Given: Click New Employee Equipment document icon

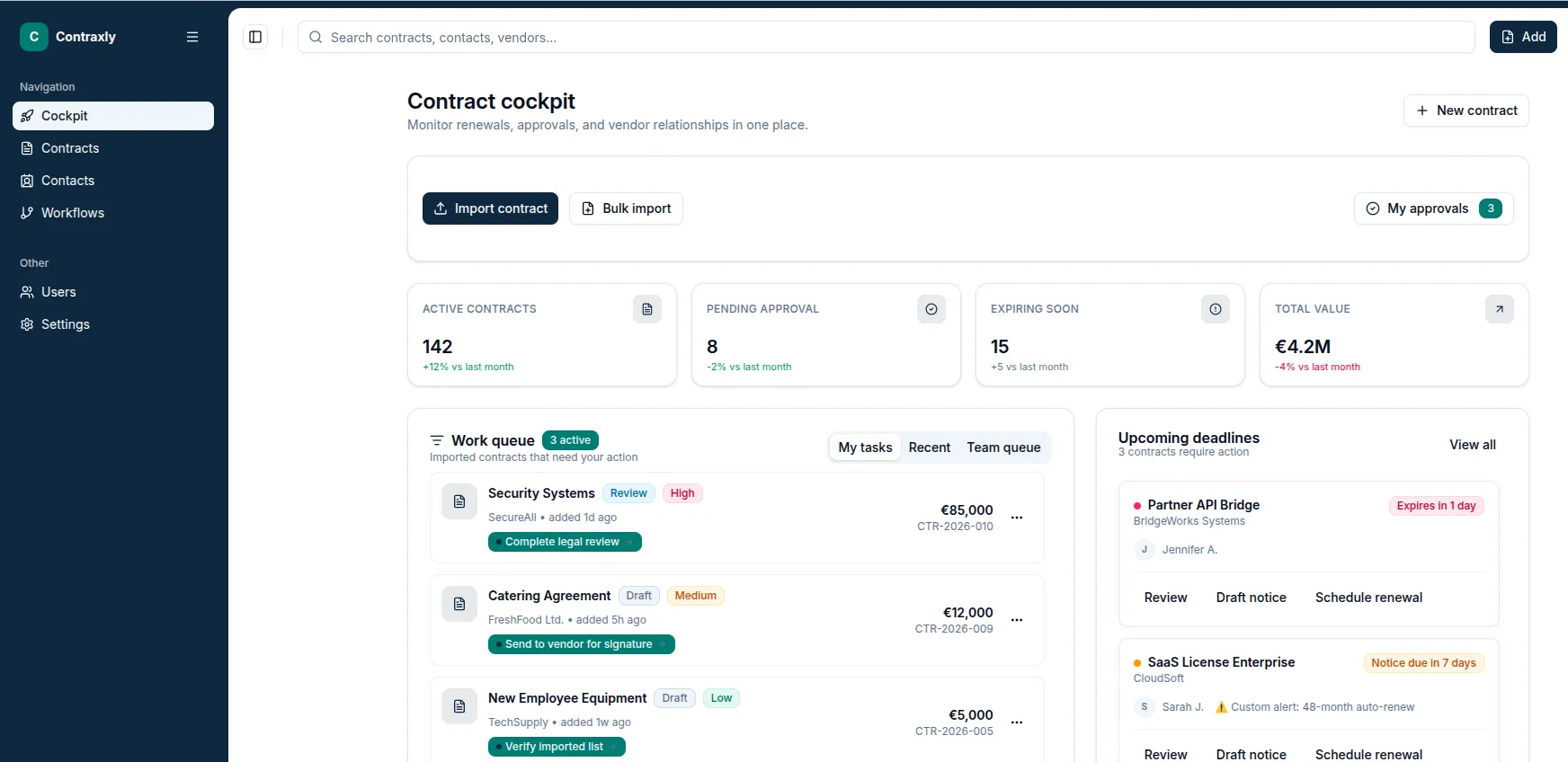Looking at the screenshot, I should [x=459, y=706].
